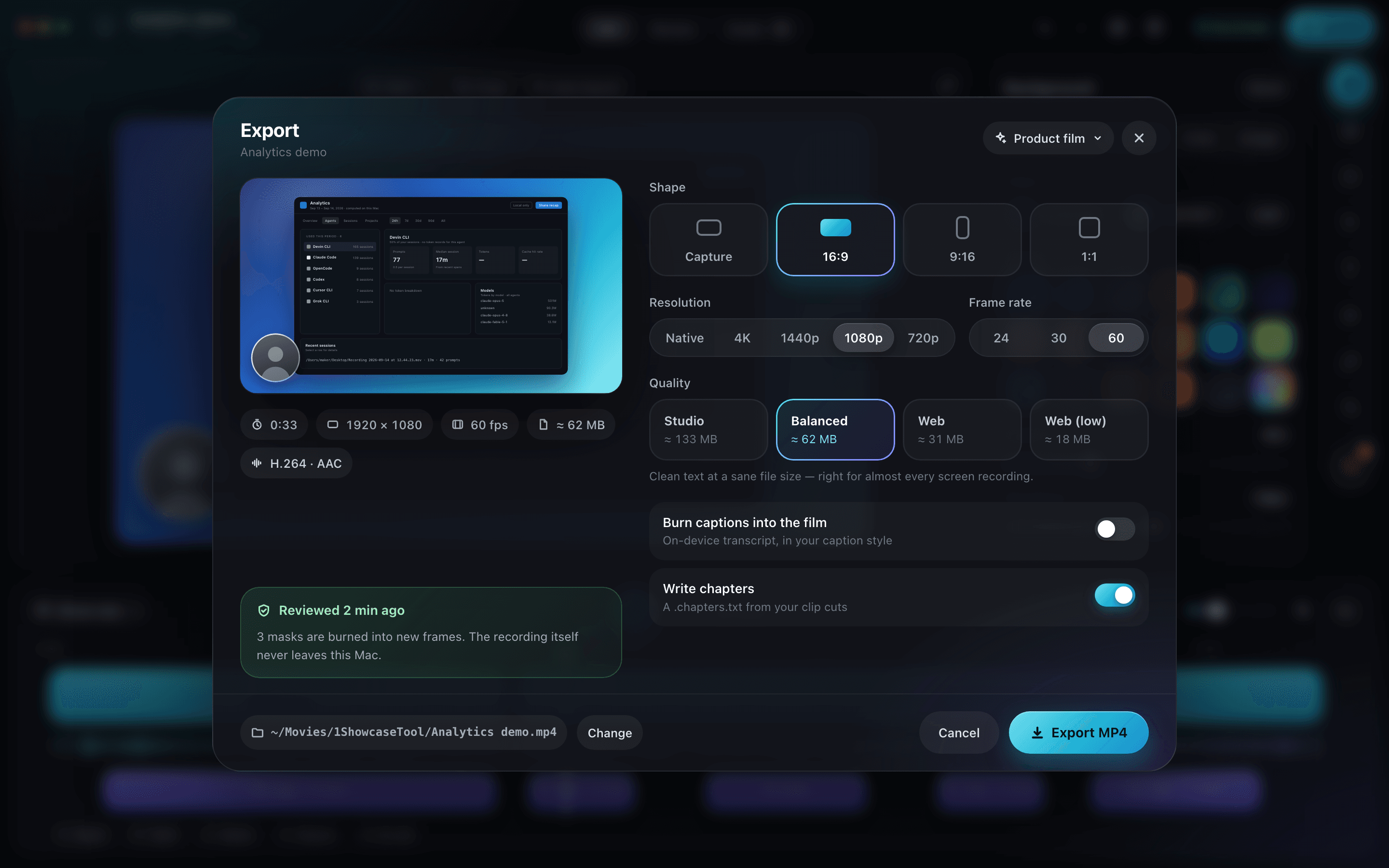The height and width of the screenshot is (868, 1389).
Task: Choose the 16:9 shape icon
Action: [x=835, y=228]
